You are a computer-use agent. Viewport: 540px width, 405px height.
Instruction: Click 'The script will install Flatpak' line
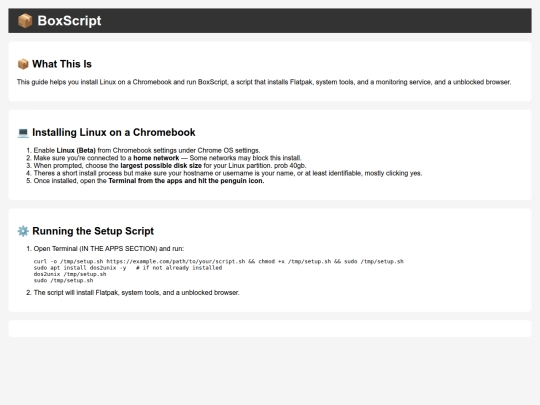(136, 293)
